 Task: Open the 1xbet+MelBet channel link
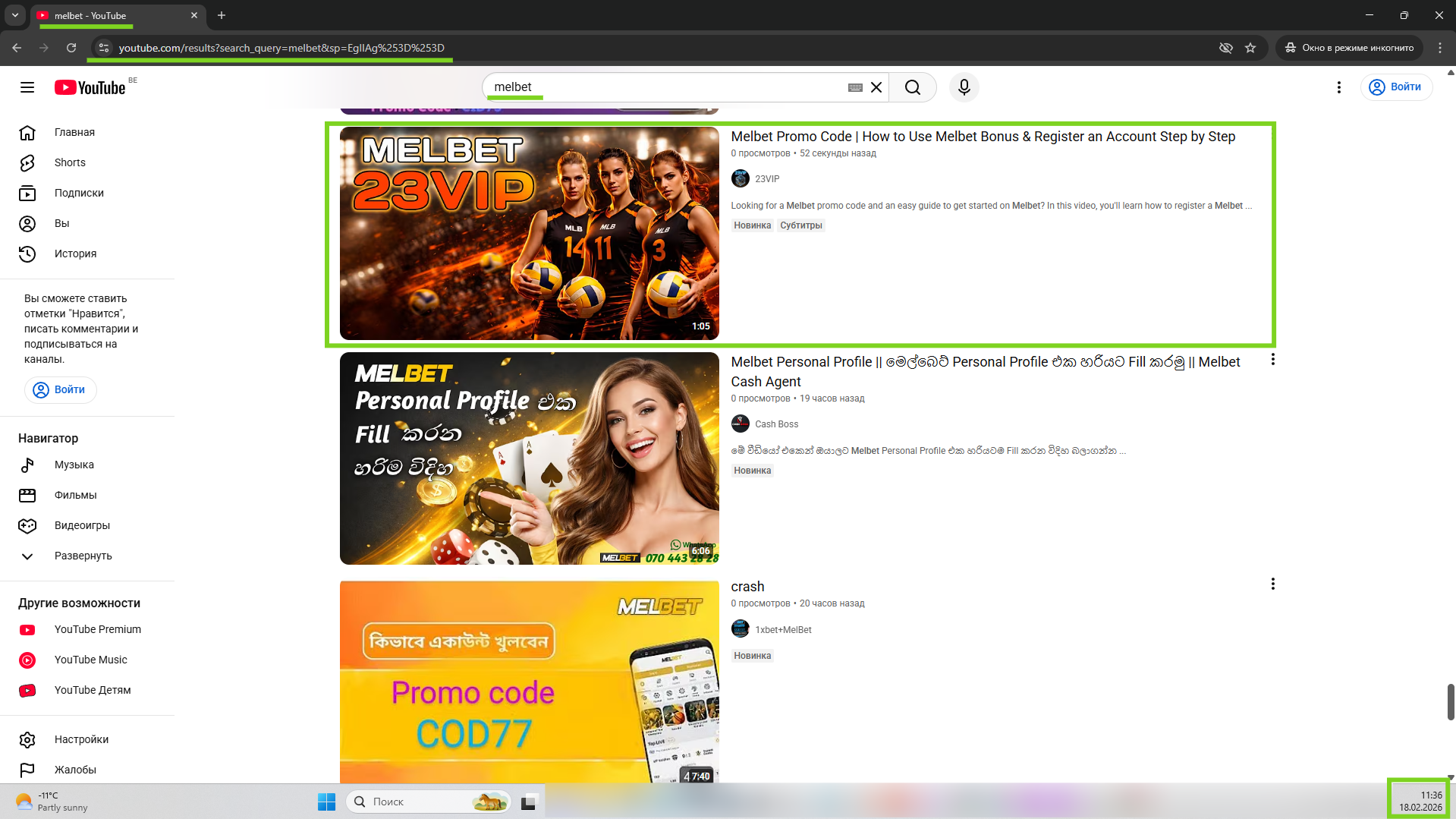(783, 630)
